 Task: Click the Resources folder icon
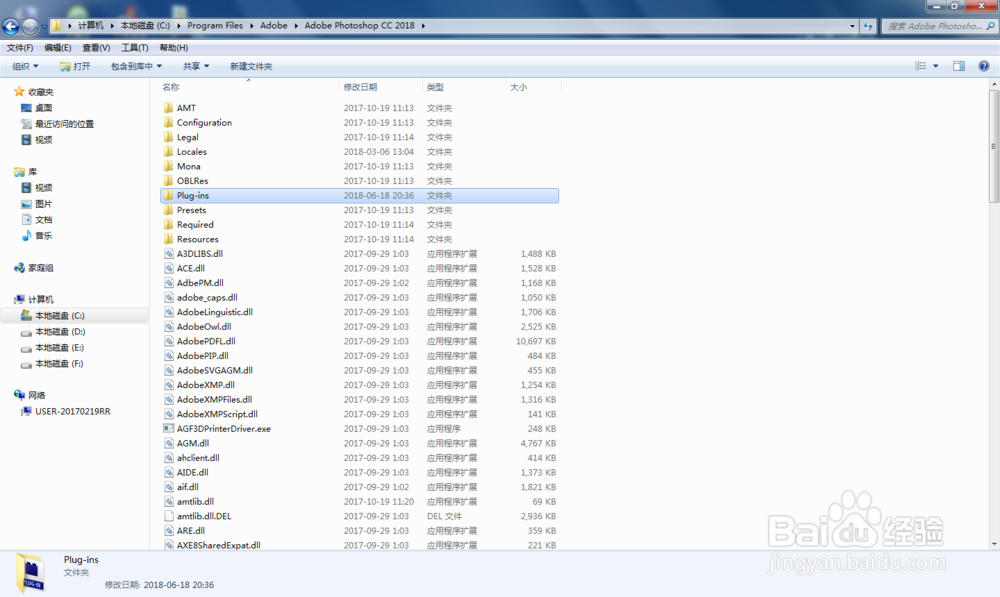coord(168,239)
